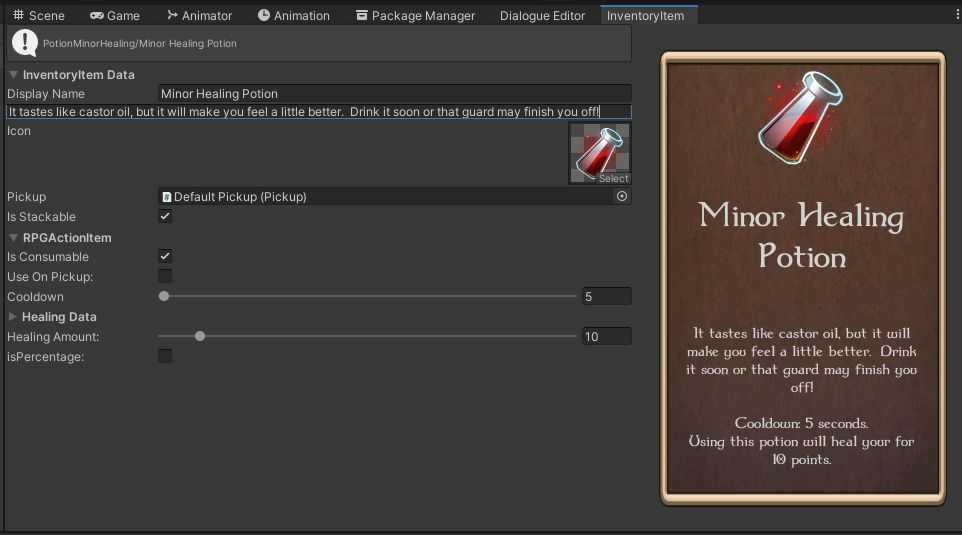Click the warning icon beside PotionMinorHealing header
The width and height of the screenshot is (962, 535).
(25, 43)
